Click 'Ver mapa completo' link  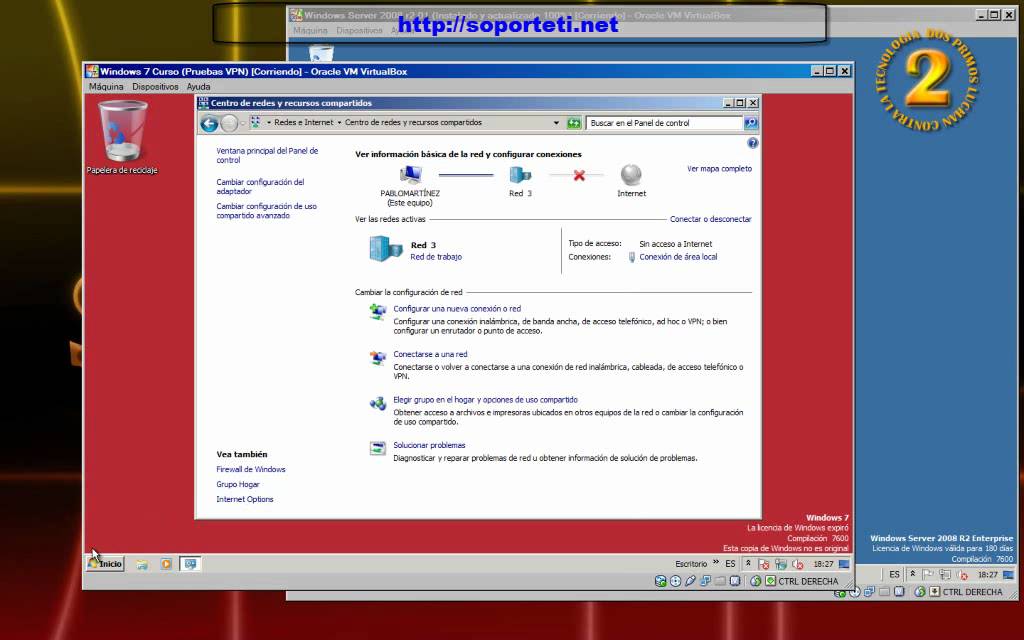719,168
